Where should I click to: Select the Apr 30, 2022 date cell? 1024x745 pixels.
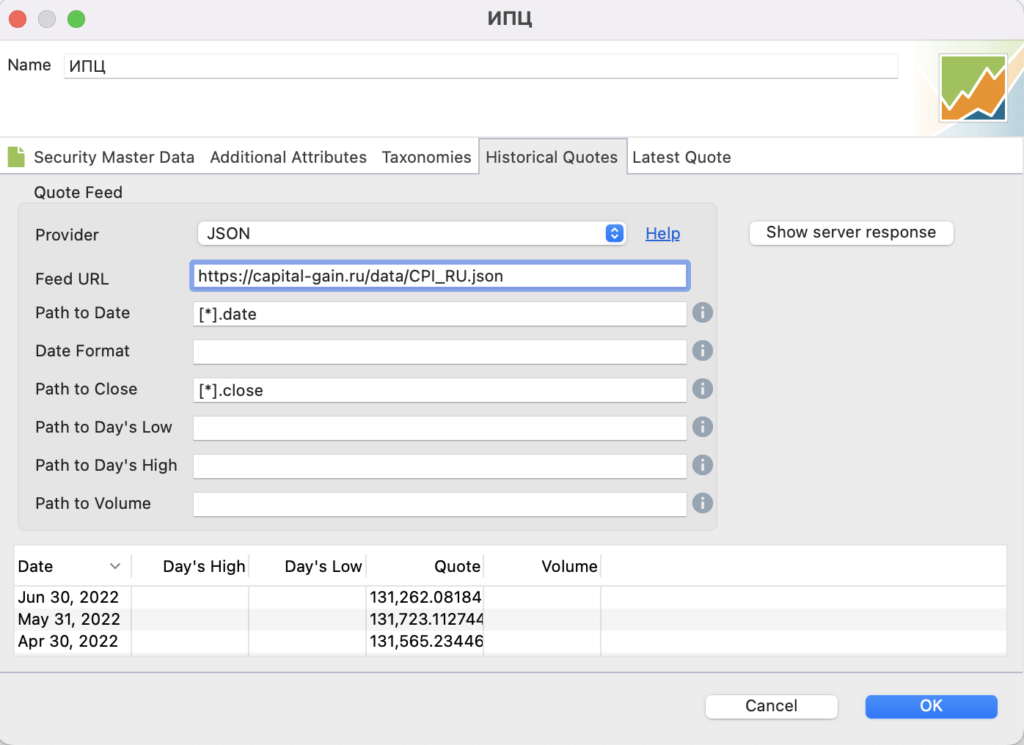click(x=68, y=641)
